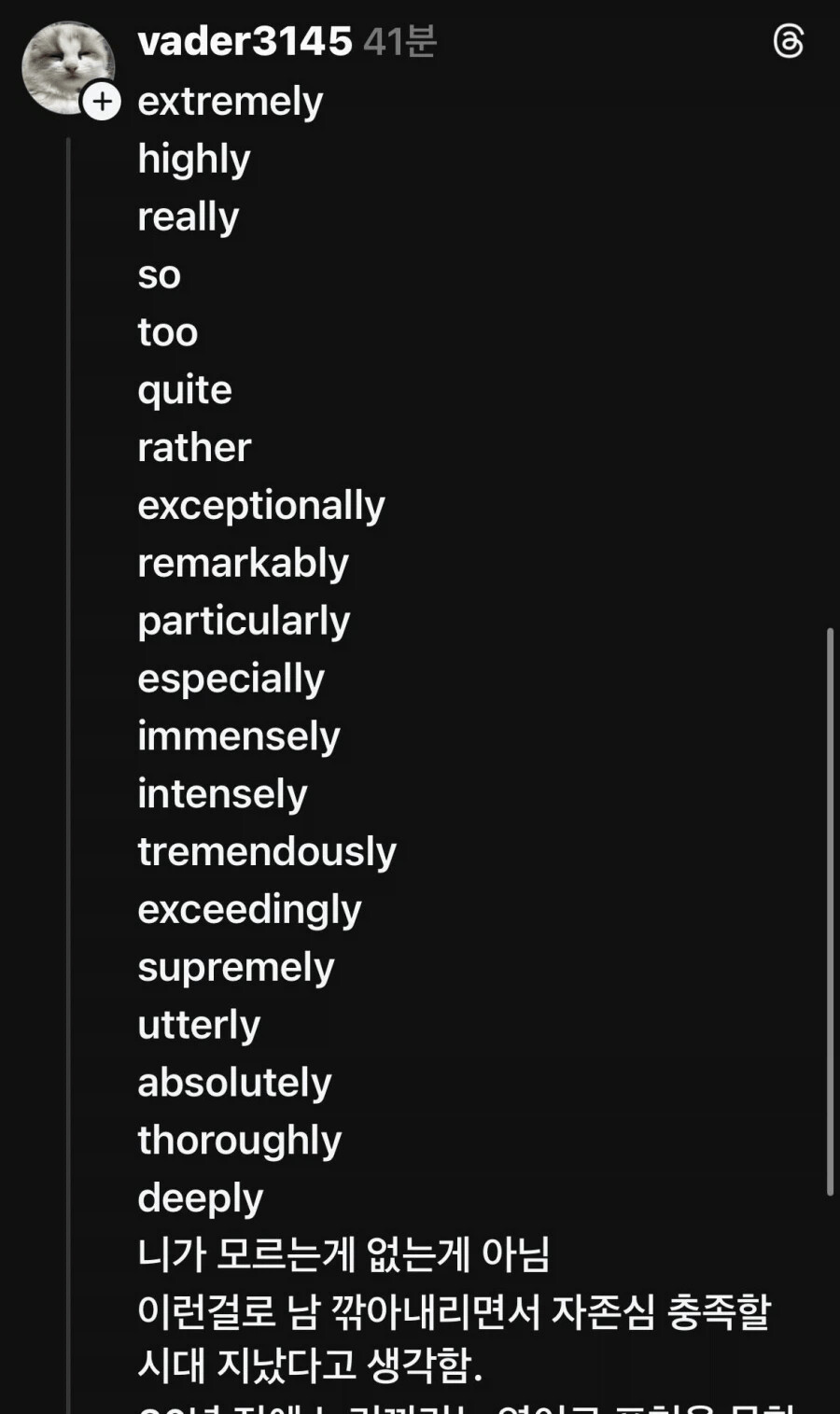This screenshot has height=1414, width=840.
Task: Click the word "deeply"
Action: click(200, 1198)
